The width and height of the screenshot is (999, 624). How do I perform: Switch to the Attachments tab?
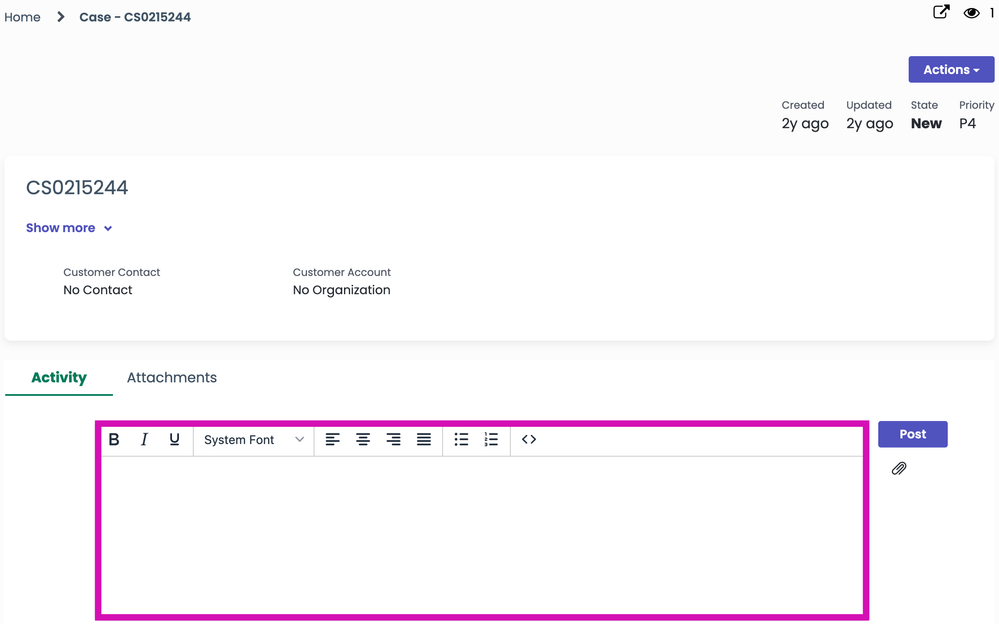click(172, 377)
